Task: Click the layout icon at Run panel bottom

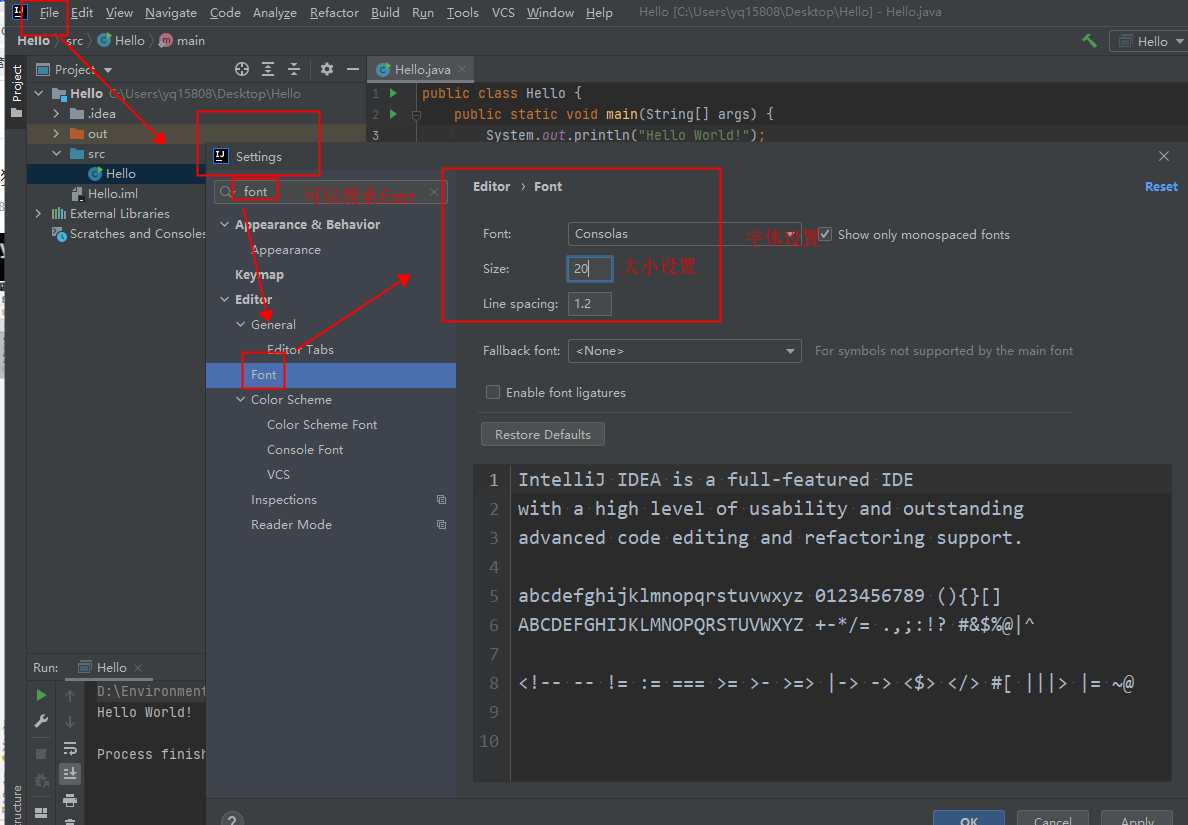Action: coord(42,813)
